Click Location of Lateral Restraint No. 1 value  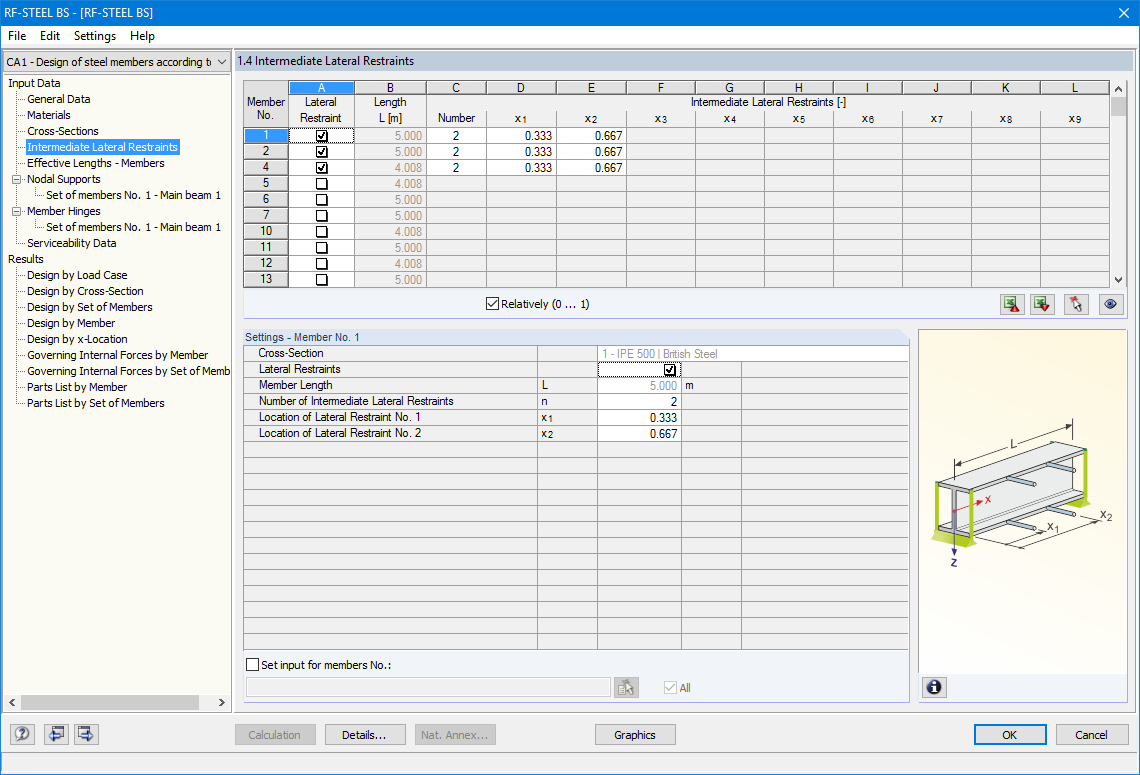639,417
